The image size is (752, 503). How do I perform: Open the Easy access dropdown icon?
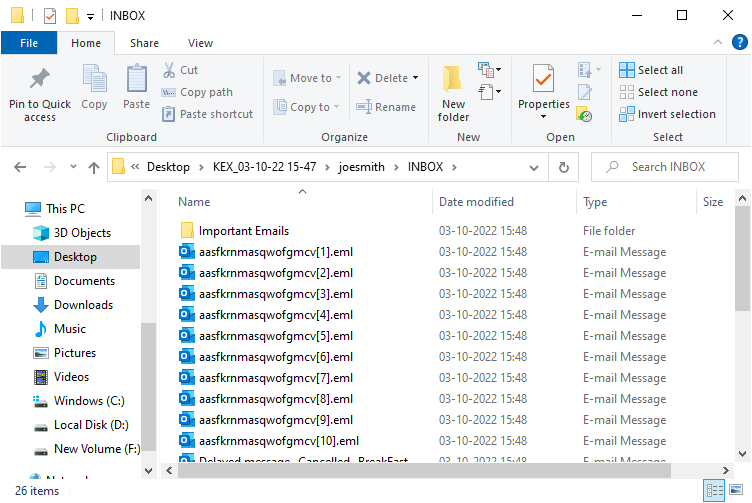pos(489,91)
